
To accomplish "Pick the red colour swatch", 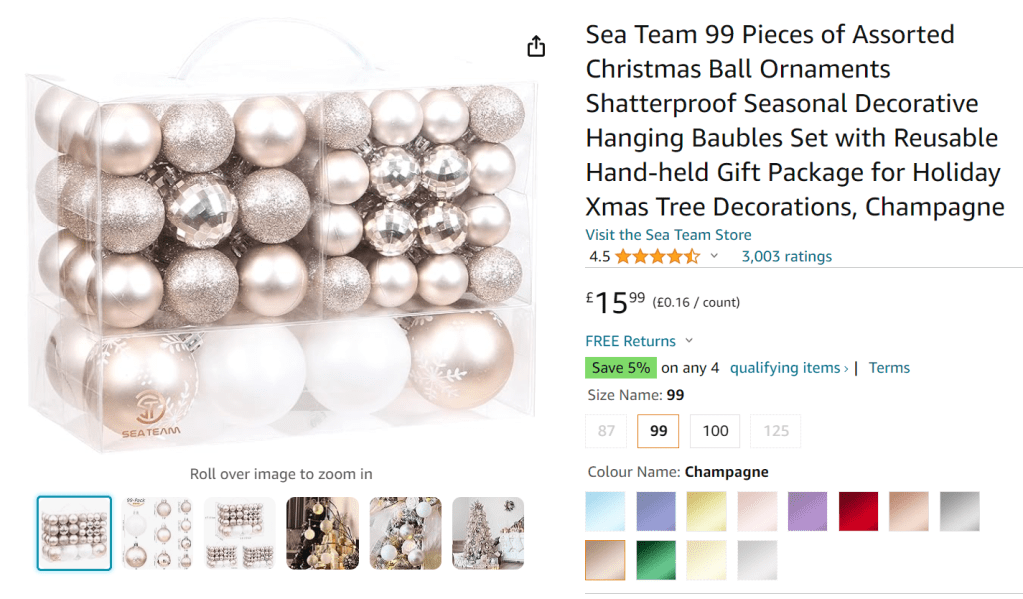I will (858, 511).
